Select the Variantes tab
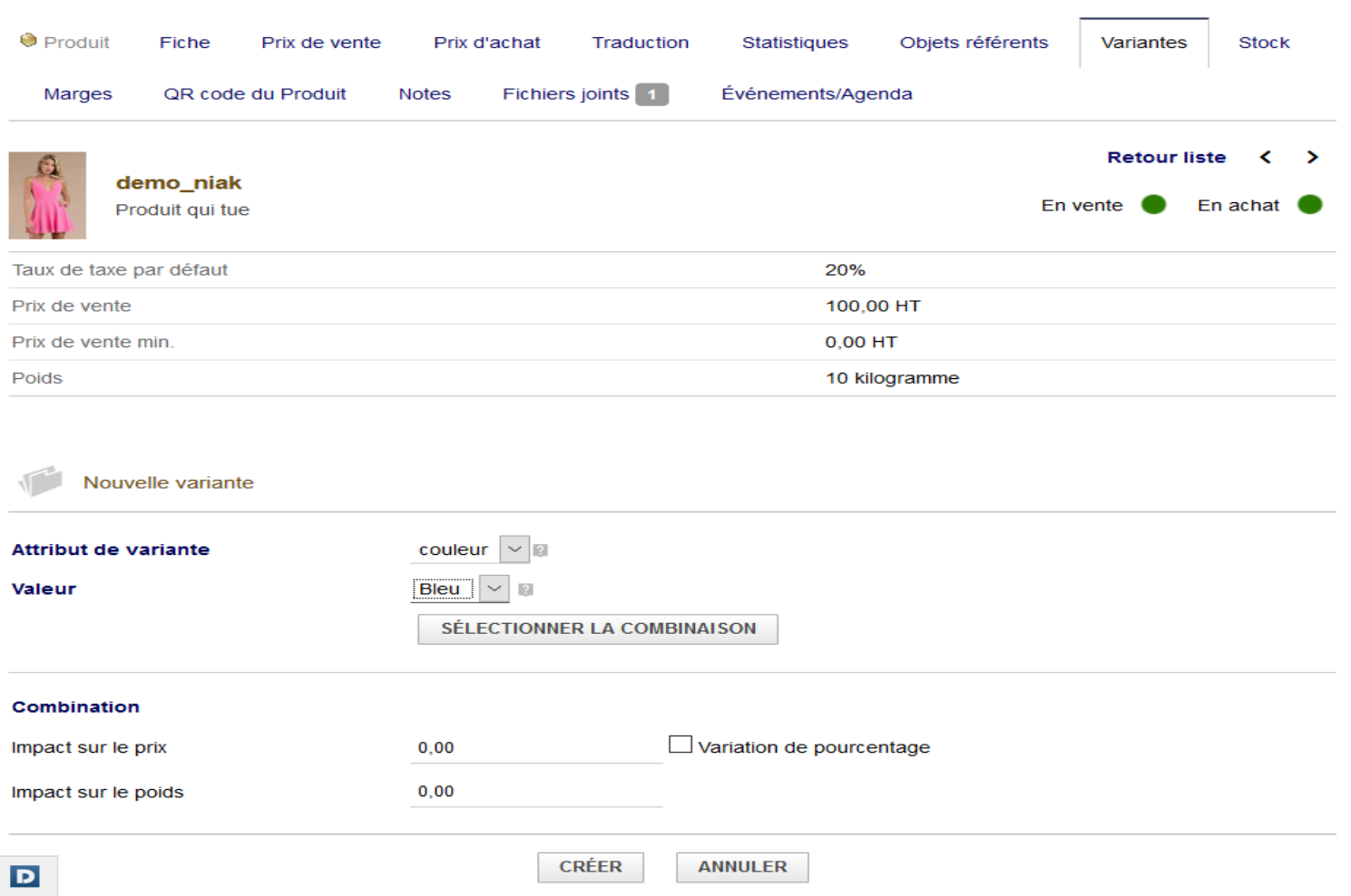Image resolution: width=1351 pixels, height=896 pixels. coord(1143,43)
